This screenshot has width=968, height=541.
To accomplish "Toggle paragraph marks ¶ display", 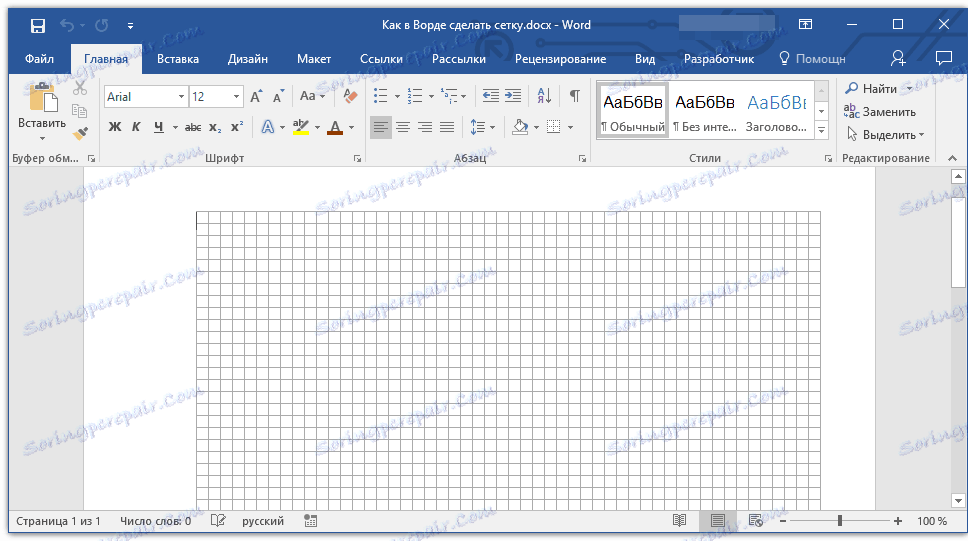I will [575, 96].
